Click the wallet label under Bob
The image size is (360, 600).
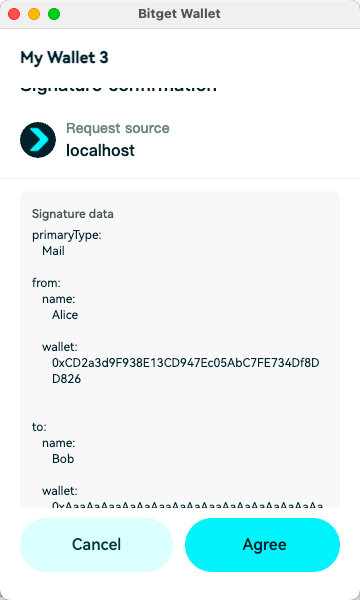pyautogui.click(x=60, y=491)
